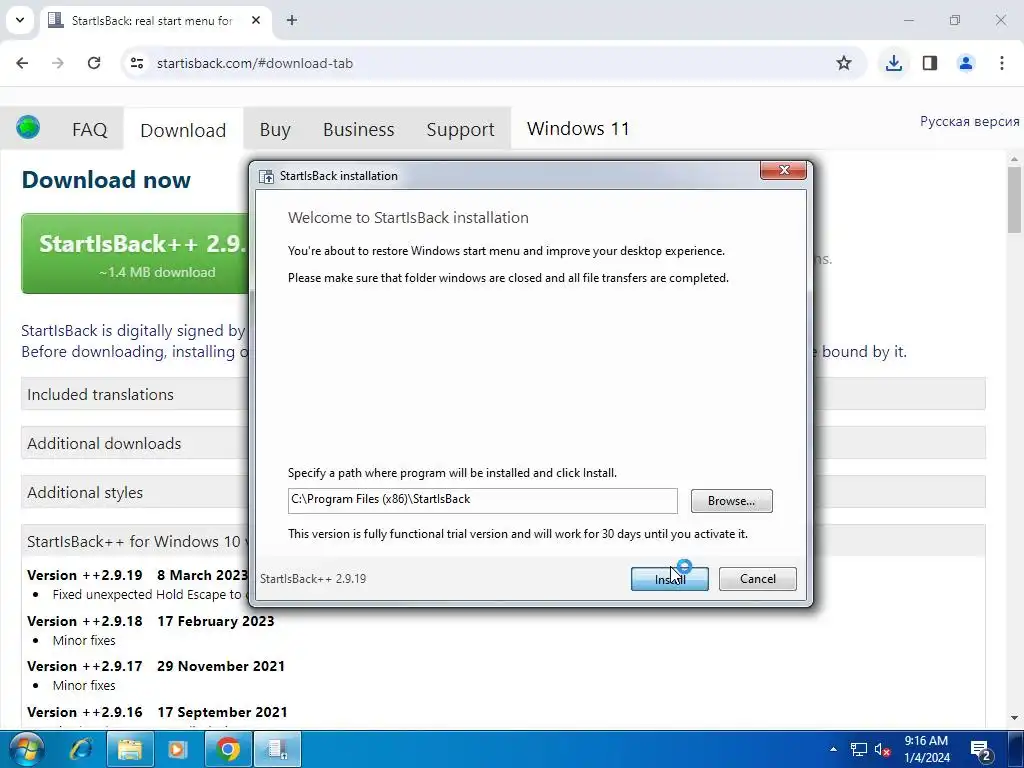This screenshot has width=1024, height=768.
Task: Go back in Chrome history
Action: tap(22, 63)
